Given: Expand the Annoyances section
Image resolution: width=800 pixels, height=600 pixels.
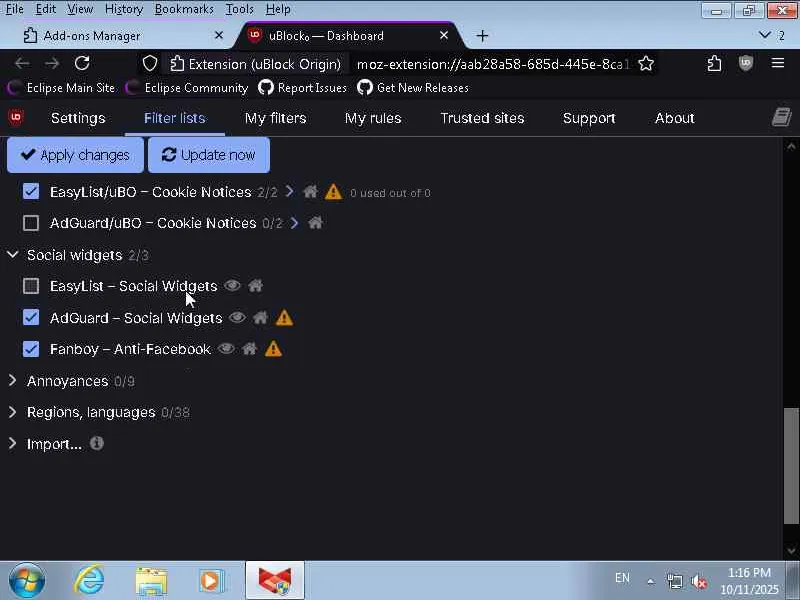Looking at the screenshot, I should (13, 381).
